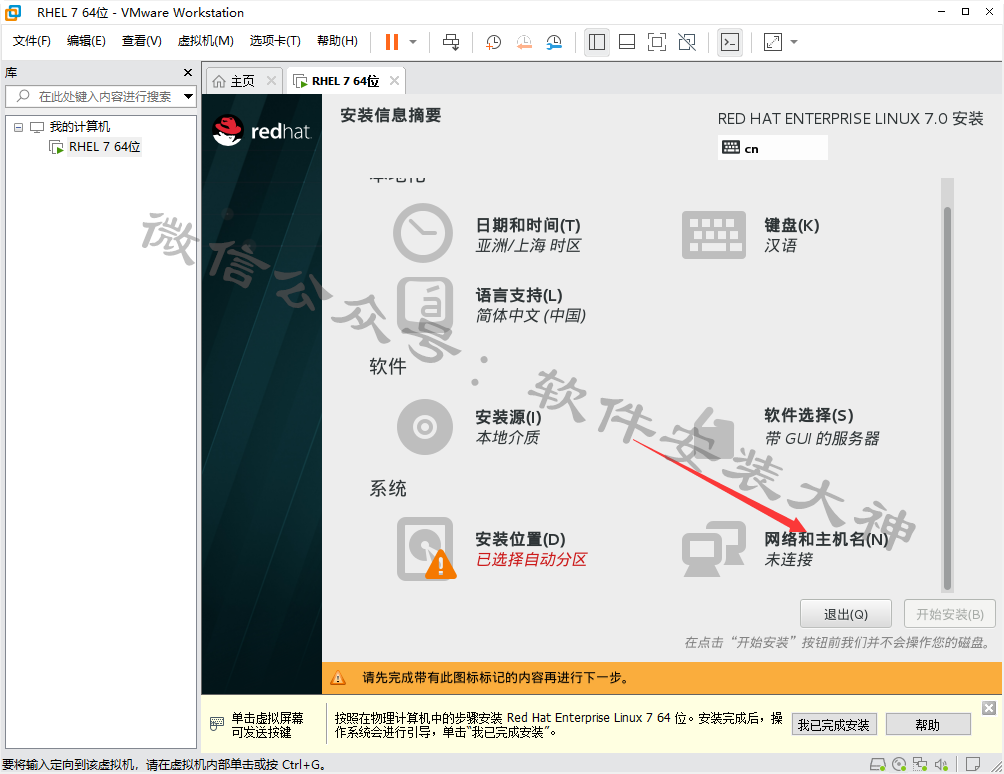Screen dimensions: 1004x774
Task: Open the 文件(F) menu
Action: coord(31,41)
